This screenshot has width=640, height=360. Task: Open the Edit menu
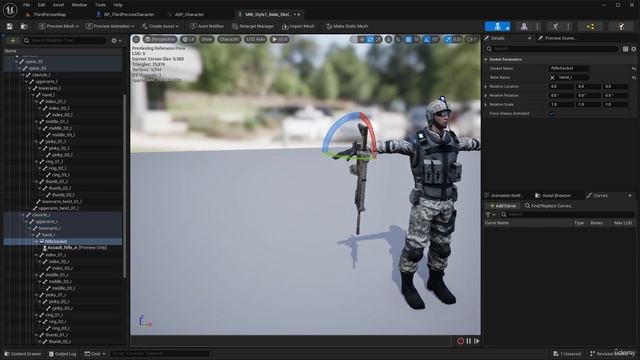coord(41,5)
